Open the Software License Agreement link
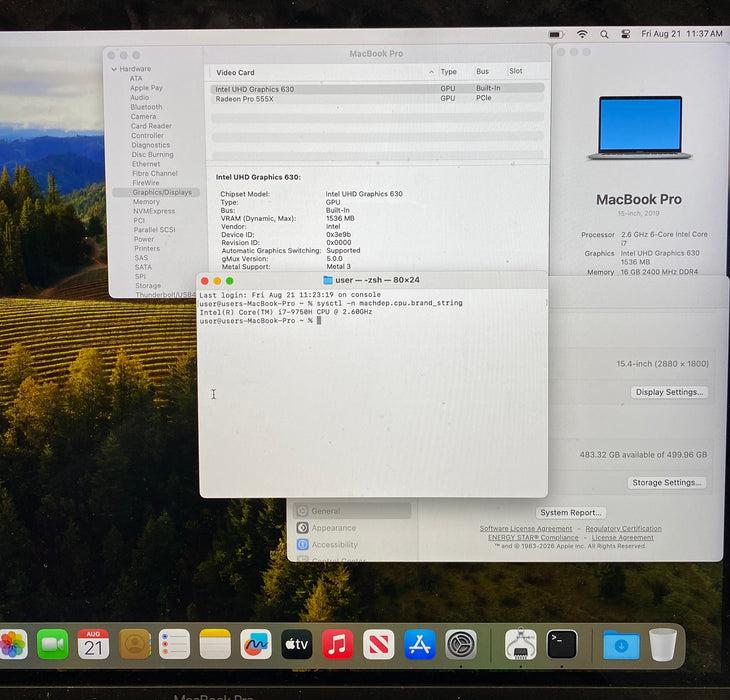The height and width of the screenshot is (700, 730). tap(526, 528)
